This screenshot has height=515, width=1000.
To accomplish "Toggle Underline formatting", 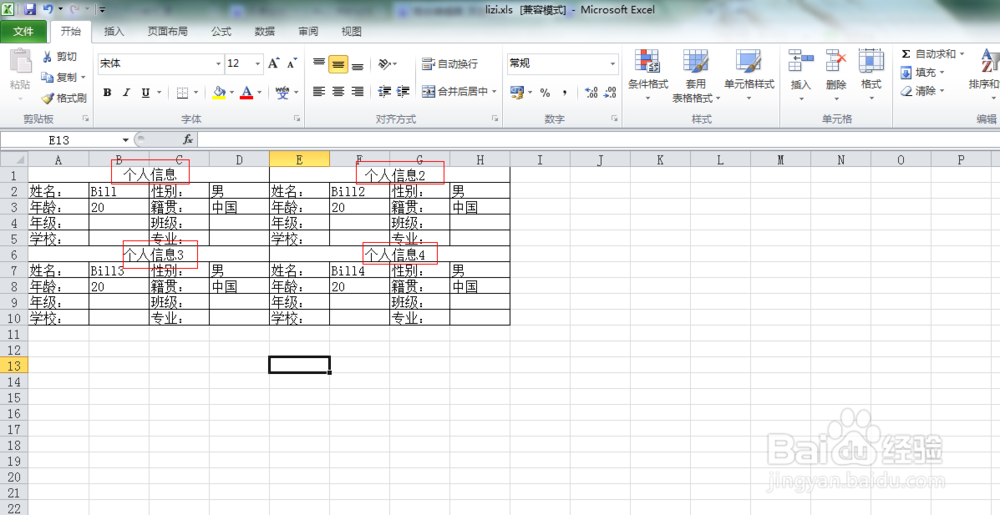I will click(x=145, y=92).
